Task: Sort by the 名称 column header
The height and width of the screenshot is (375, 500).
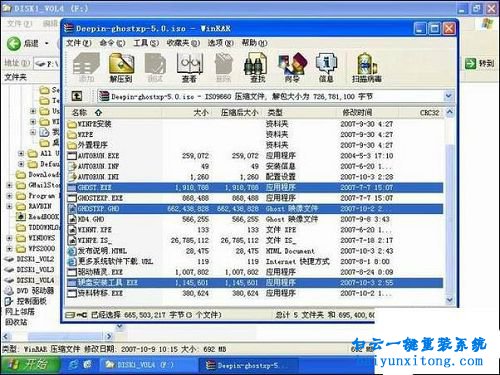Action: (113, 113)
